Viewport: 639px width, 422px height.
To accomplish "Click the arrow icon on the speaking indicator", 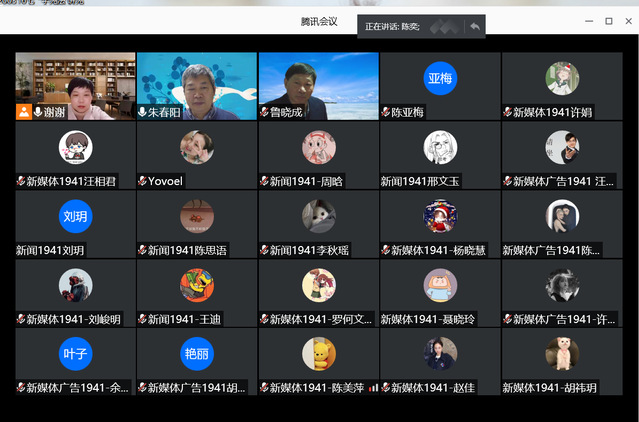I will 474,26.
